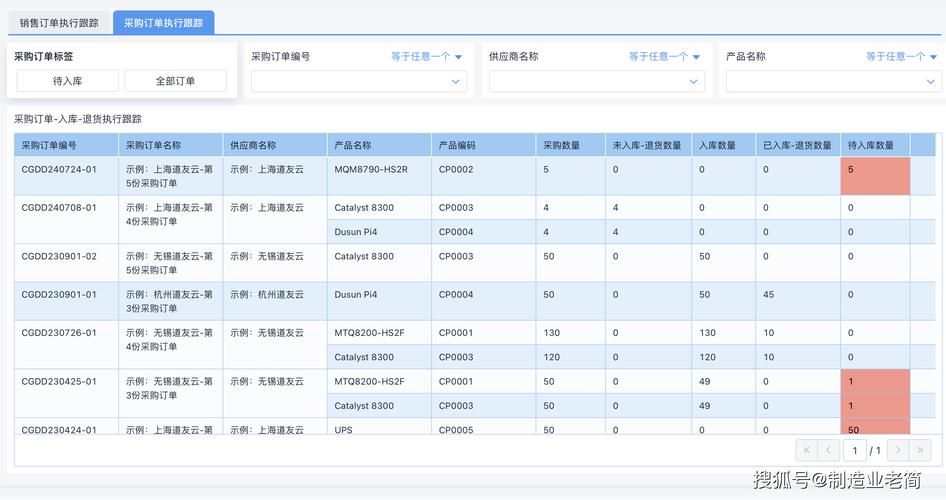Click previous page arrow icon
Viewport: 946px width, 500px height.
(829, 450)
